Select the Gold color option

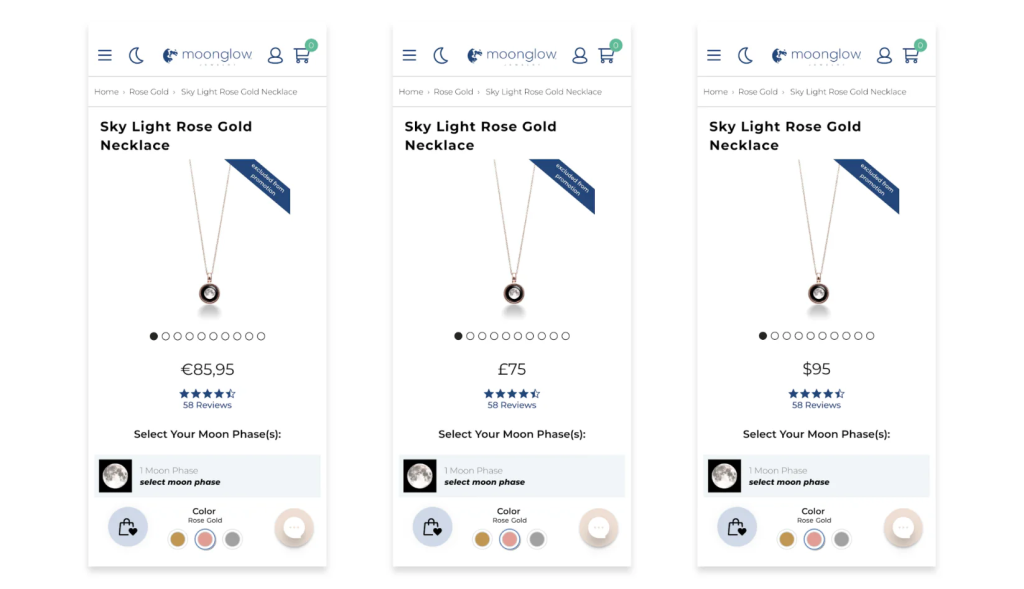coord(177,539)
